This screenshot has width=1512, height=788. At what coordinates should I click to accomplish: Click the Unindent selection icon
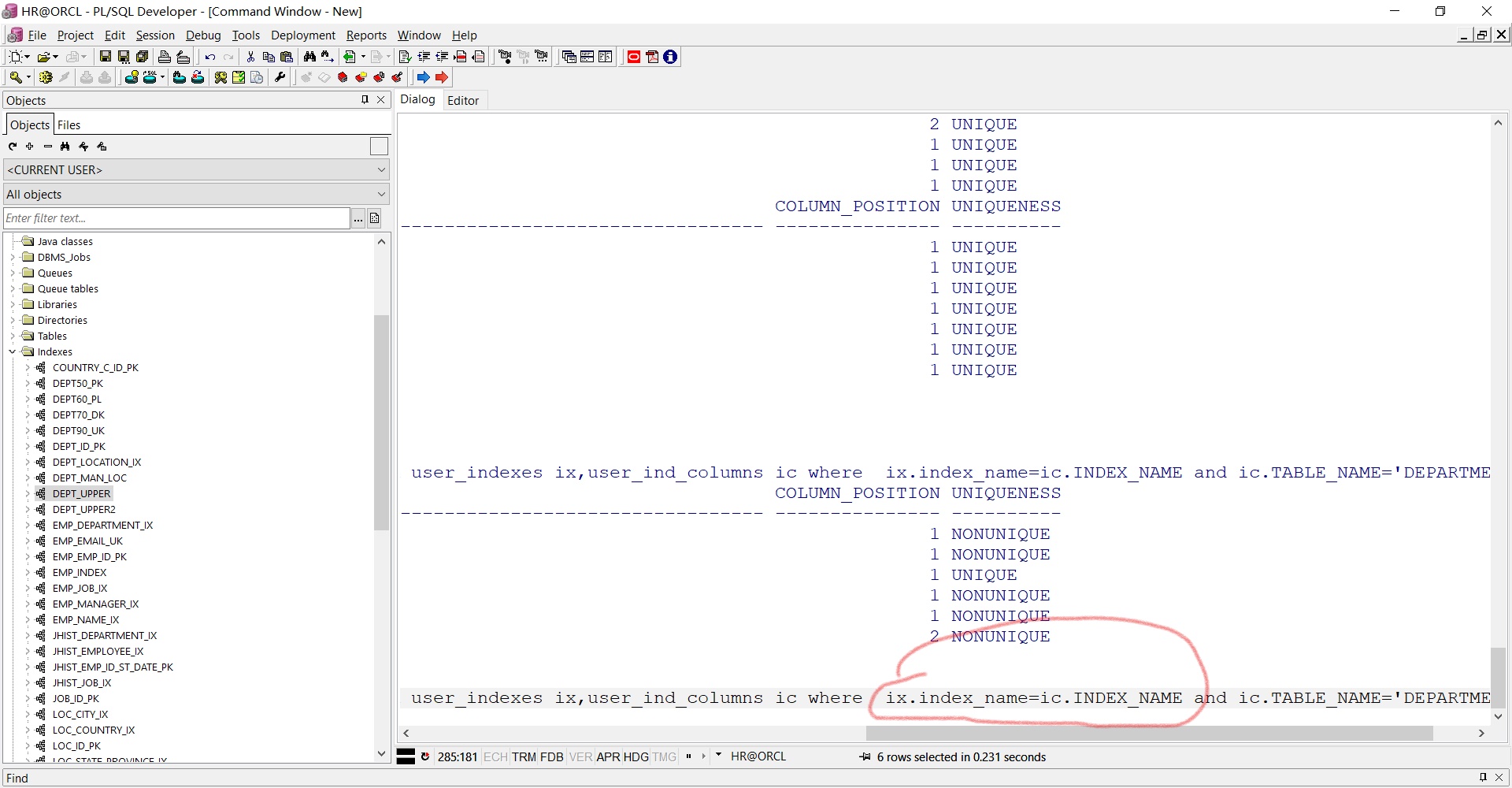442,57
